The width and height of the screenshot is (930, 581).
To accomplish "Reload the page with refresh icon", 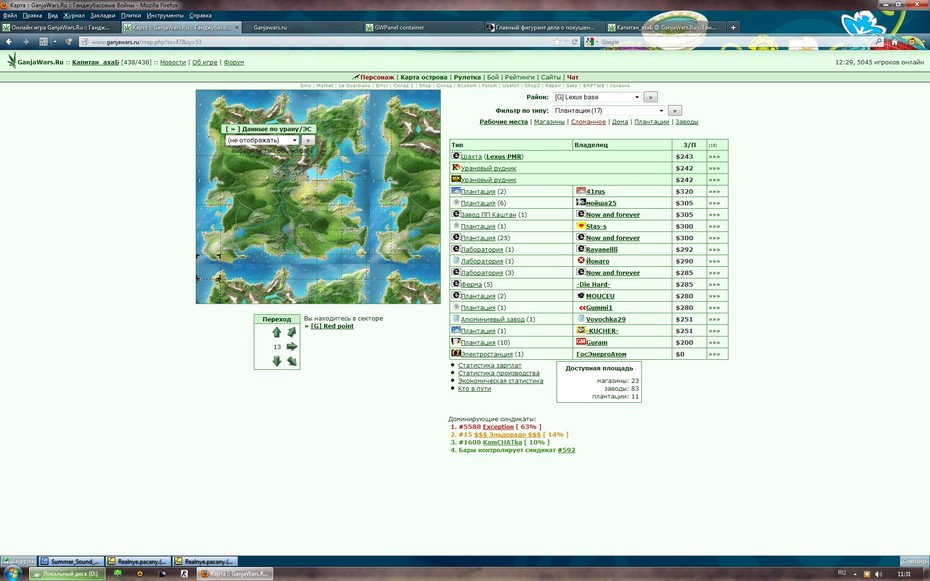I will [x=575, y=42].
